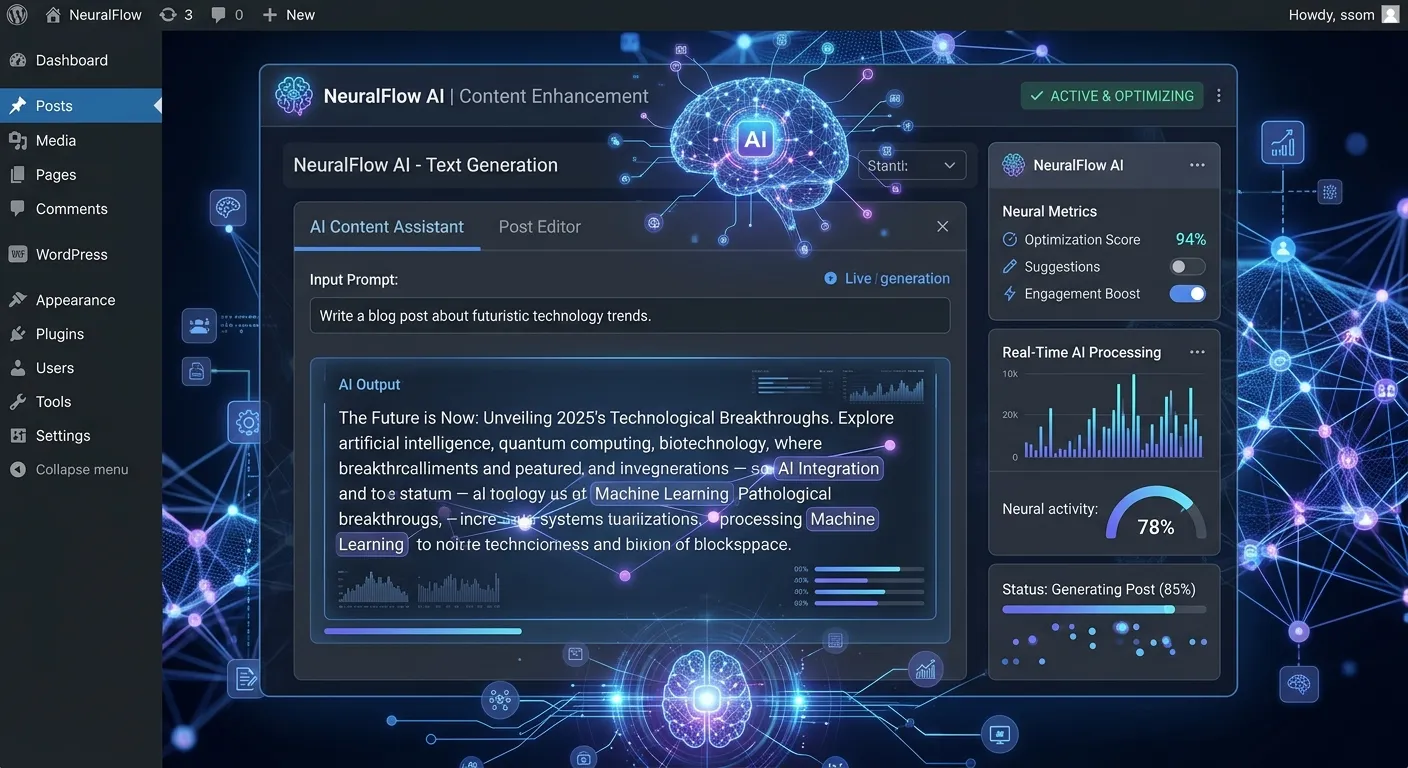1408x768 pixels.
Task: Click the Generating Post progress bar
Action: click(x=1104, y=609)
